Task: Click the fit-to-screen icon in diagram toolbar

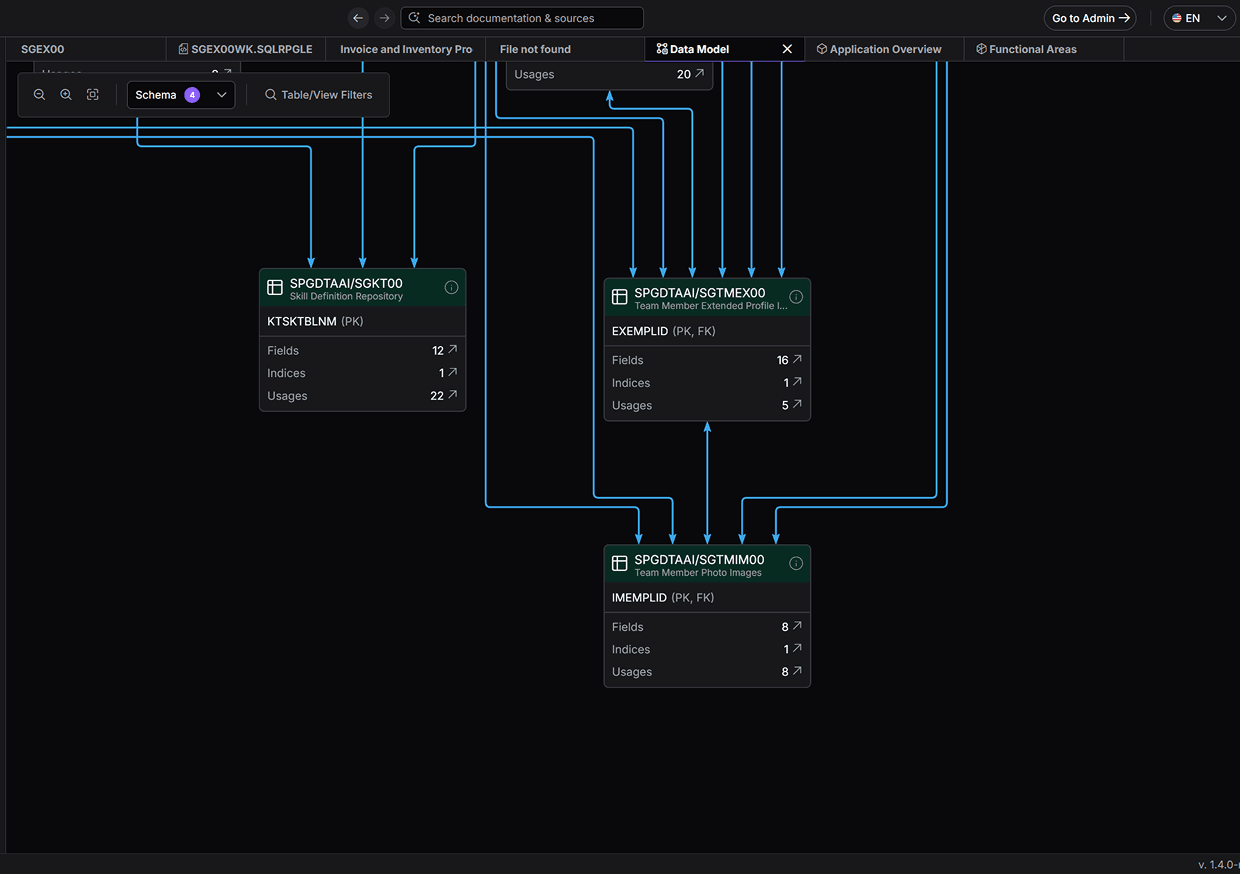Action: pos(92,94)
